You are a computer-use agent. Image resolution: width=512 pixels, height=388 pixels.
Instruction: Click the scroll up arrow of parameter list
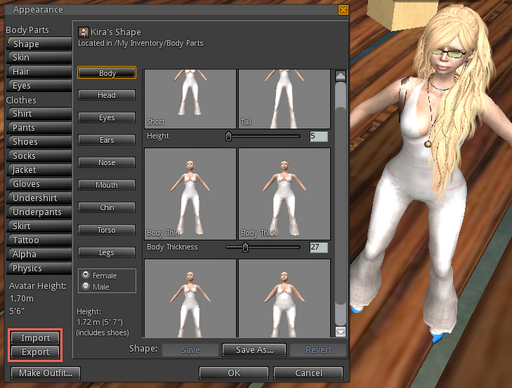pos(340,76)
